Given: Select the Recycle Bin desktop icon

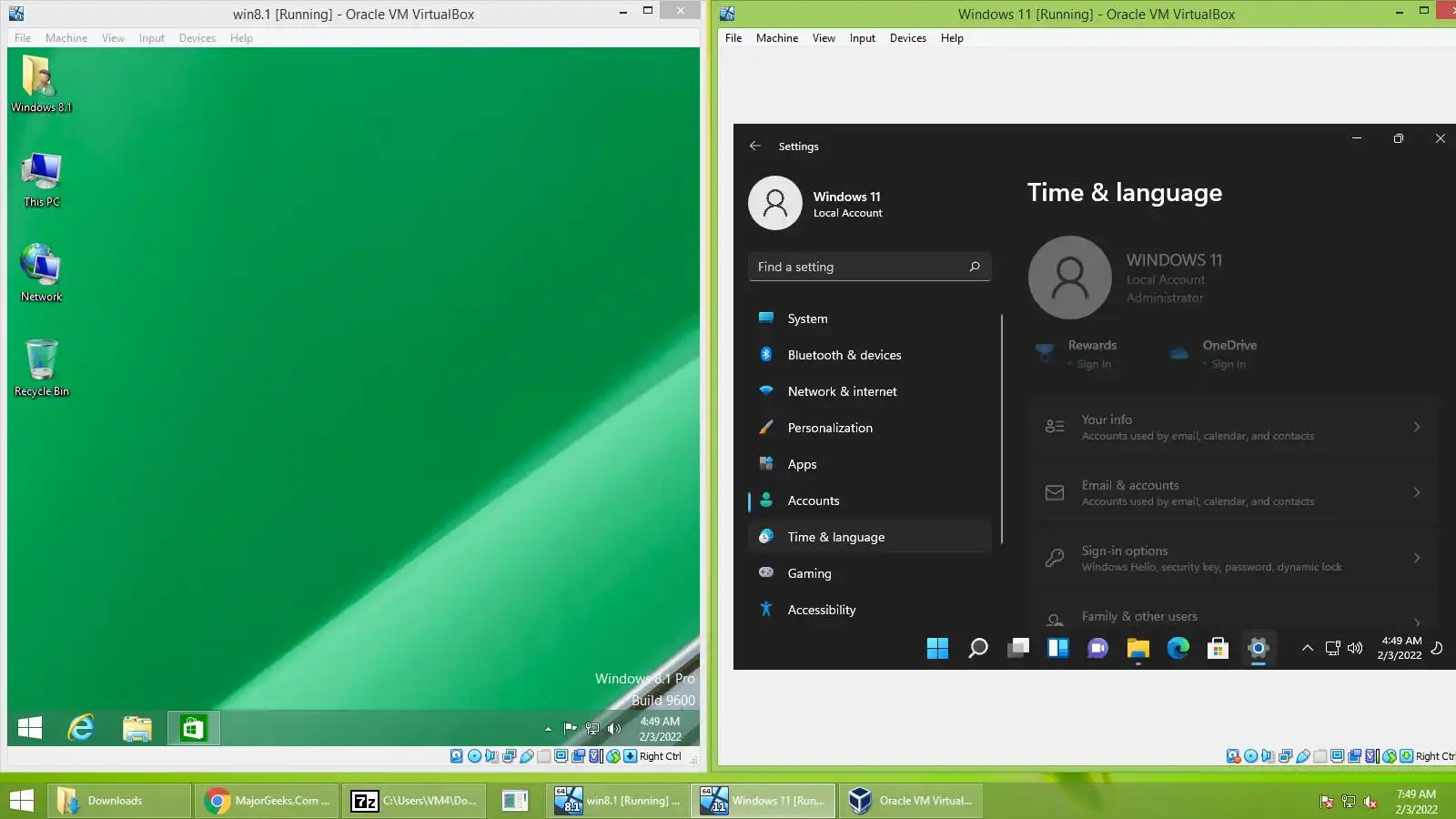Looking at the screenshot, I should click(41, 368).
